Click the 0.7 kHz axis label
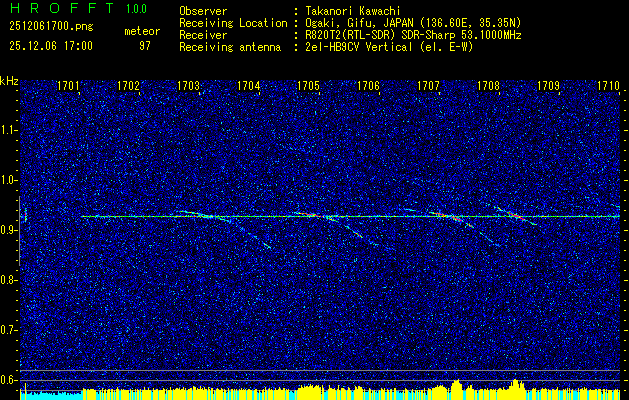The image size is (629, 400). (9, 330)
